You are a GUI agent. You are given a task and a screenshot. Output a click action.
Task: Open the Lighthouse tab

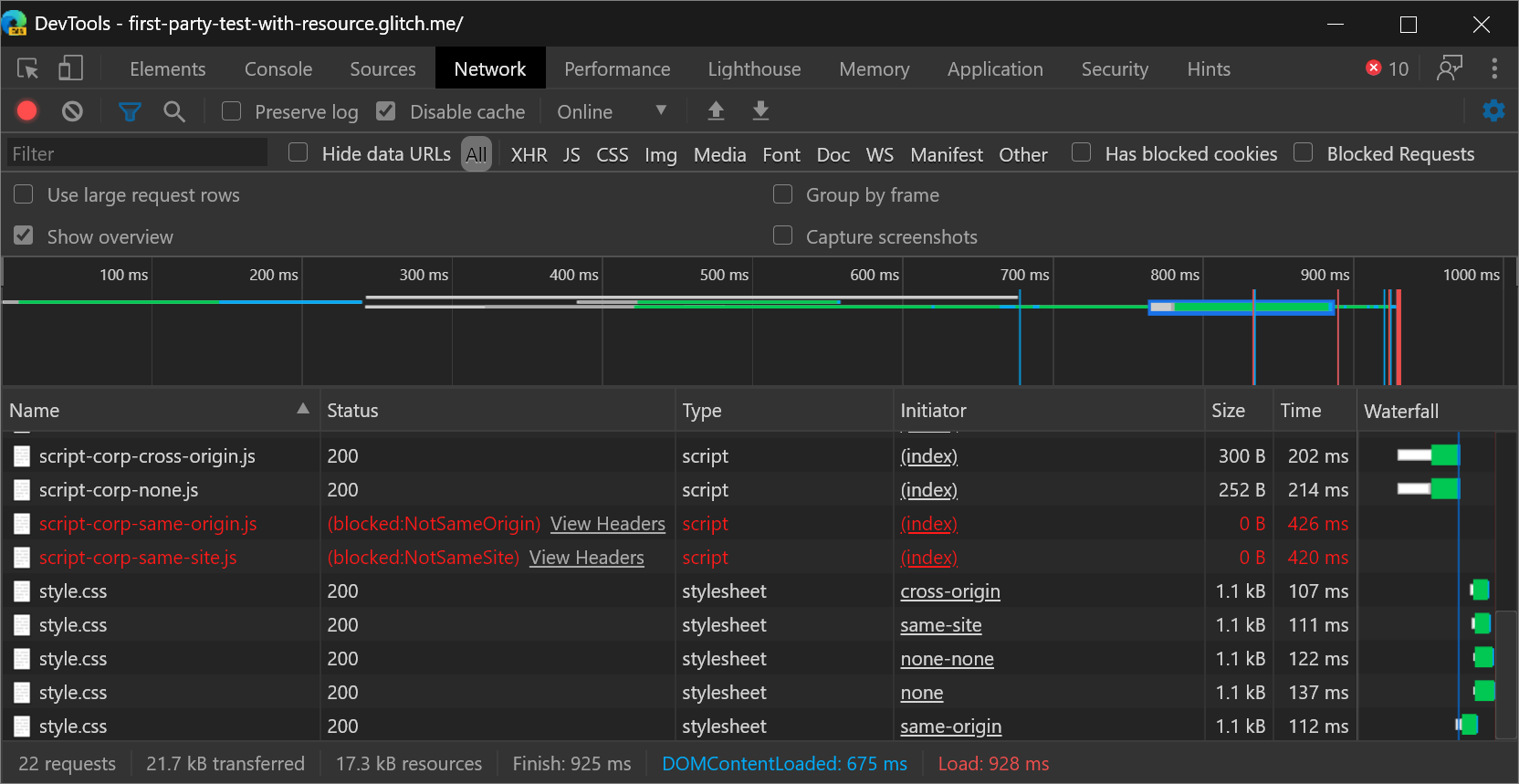(754, 69)
